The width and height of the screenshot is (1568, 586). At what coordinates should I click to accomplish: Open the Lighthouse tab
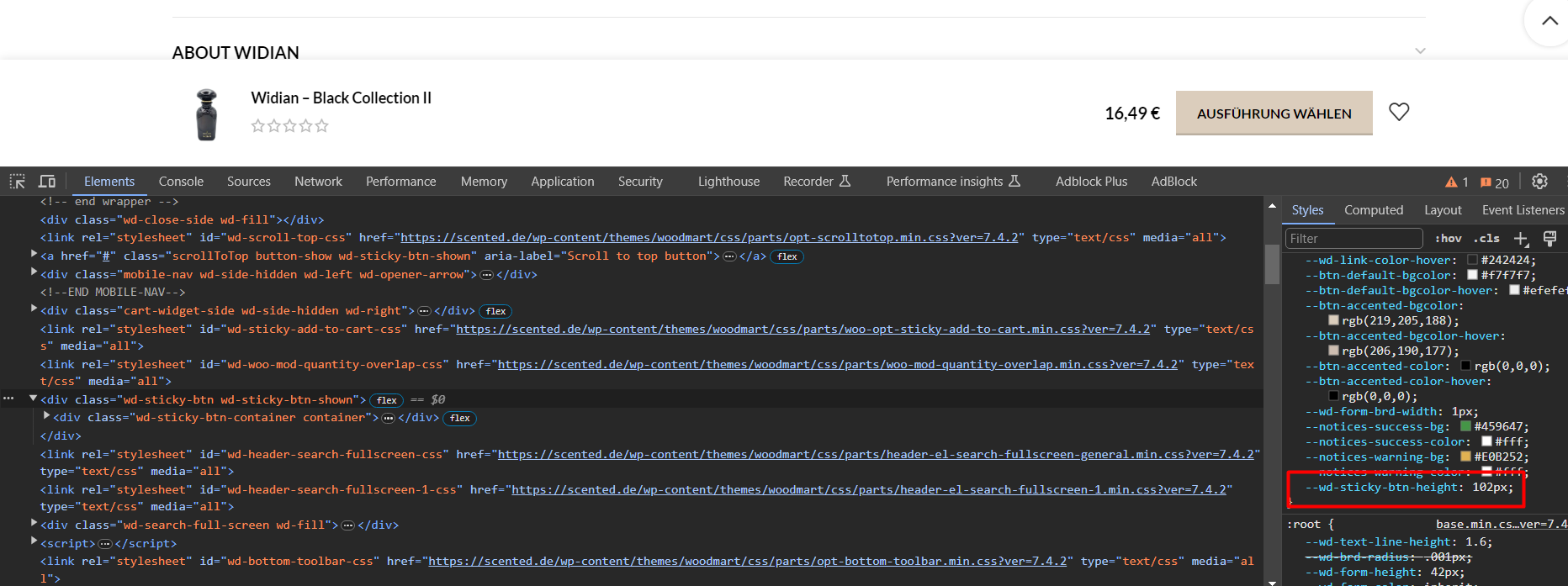[x=728, y=182]
